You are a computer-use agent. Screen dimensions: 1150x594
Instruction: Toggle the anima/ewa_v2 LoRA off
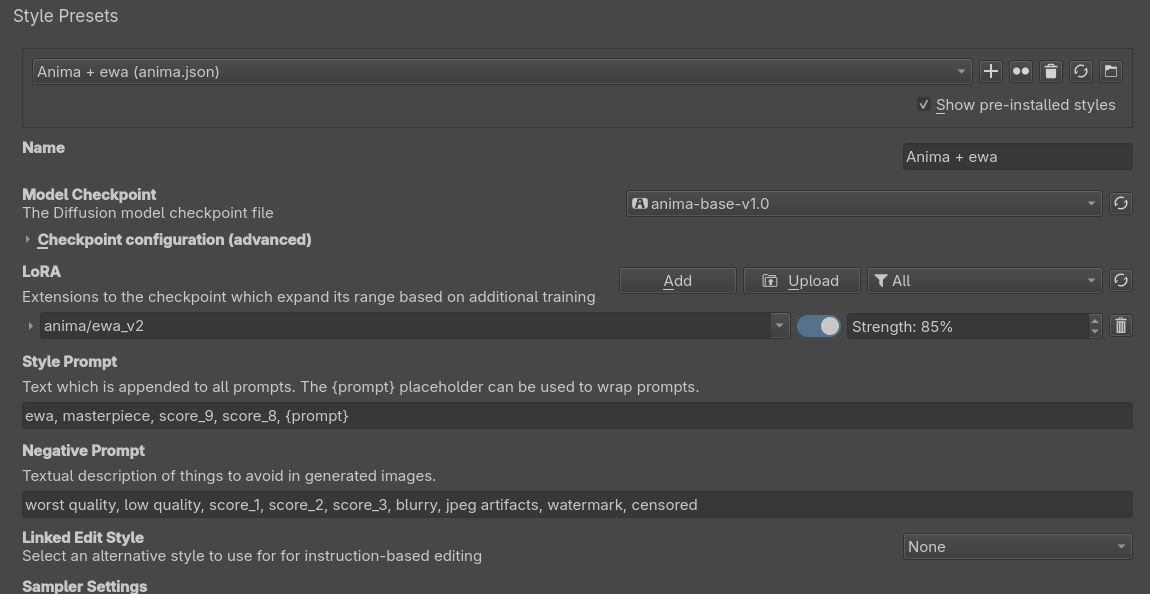818,326
